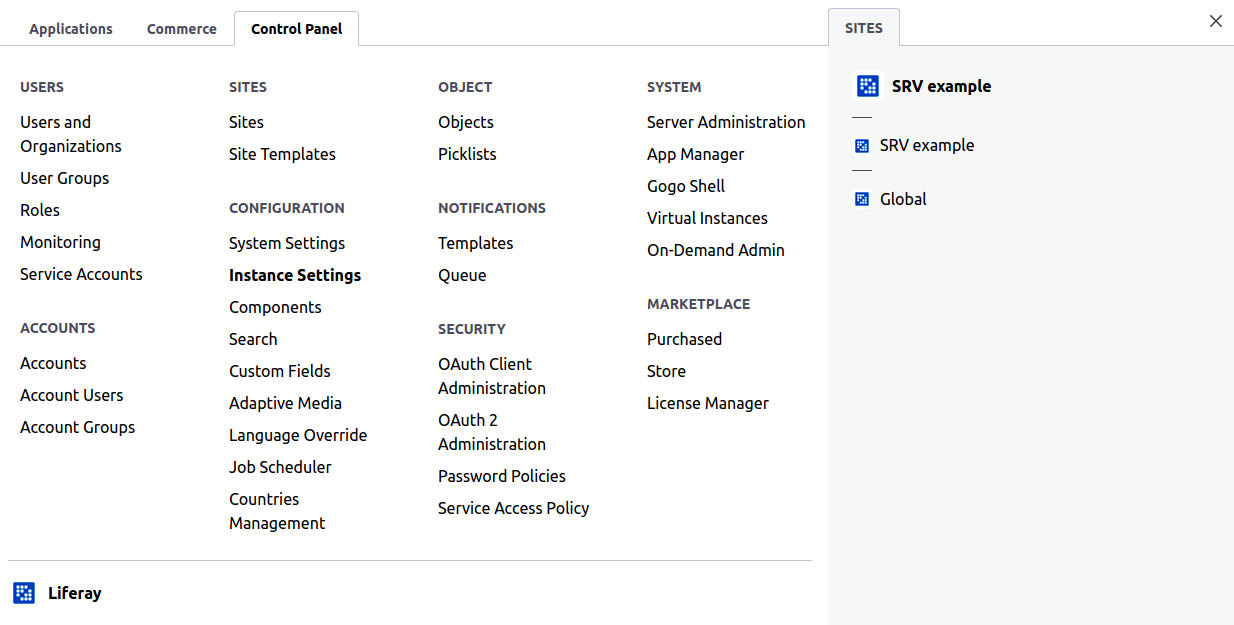The image size is (1234, 625).
Task: Open OAuth Client Administration
Action: pos(492,376)
